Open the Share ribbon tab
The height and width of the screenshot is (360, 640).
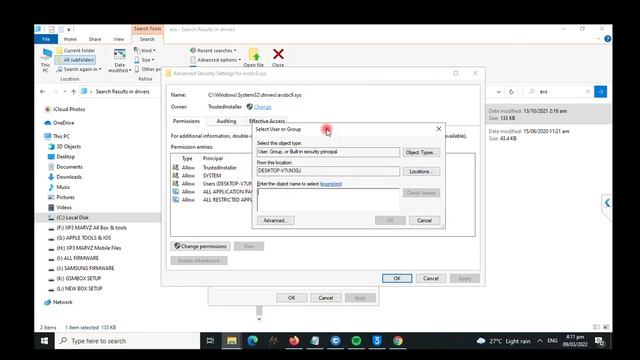[x=95, y=39]
